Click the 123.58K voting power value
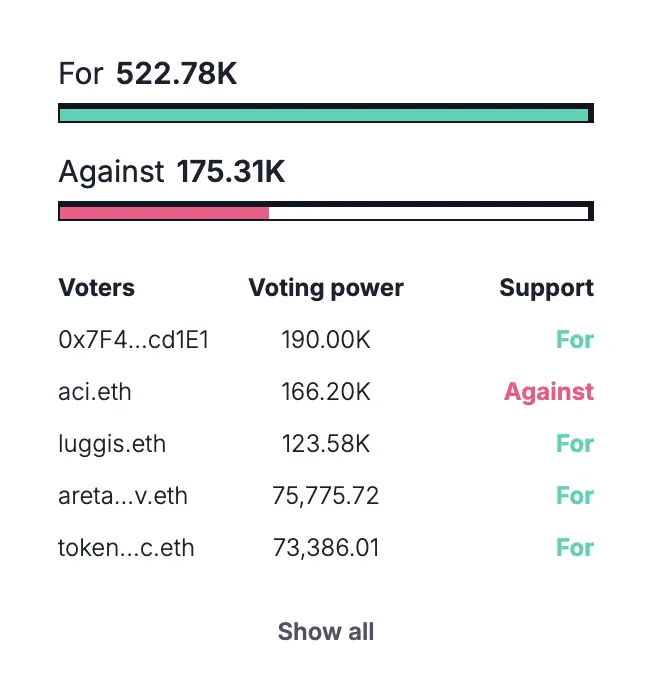 click(326, 444)
